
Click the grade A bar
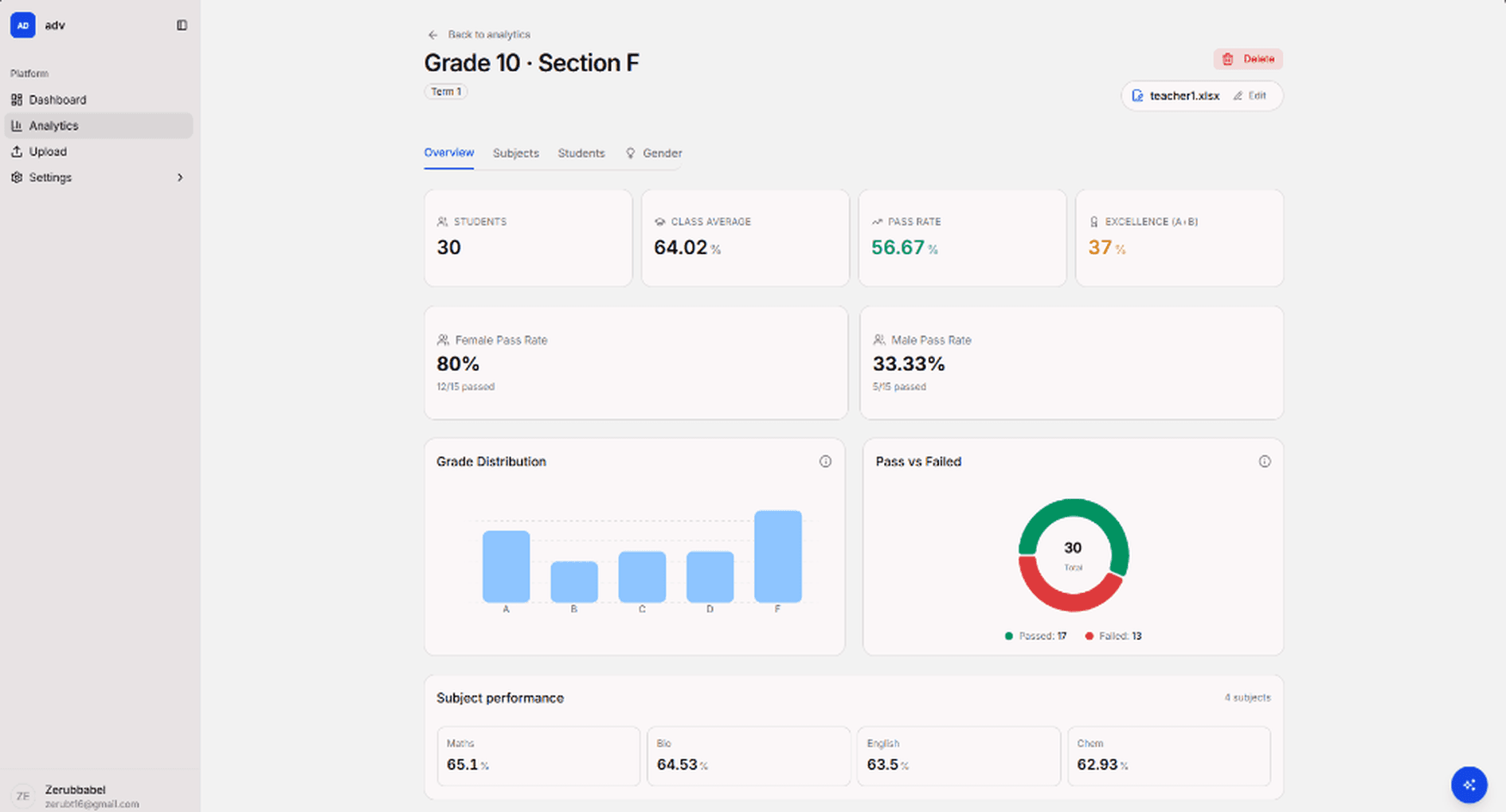pyautogui.click(x=506, y=567)
